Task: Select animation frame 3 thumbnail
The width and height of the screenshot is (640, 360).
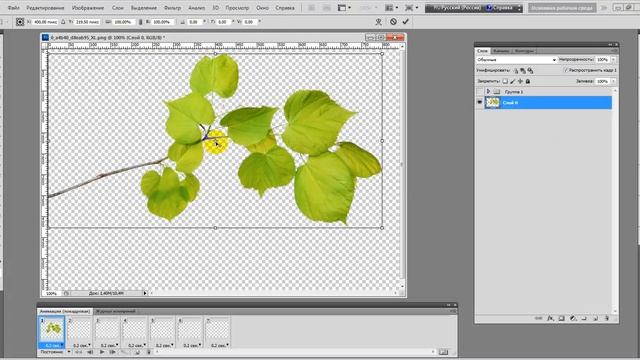Action: tap(107, 330)
